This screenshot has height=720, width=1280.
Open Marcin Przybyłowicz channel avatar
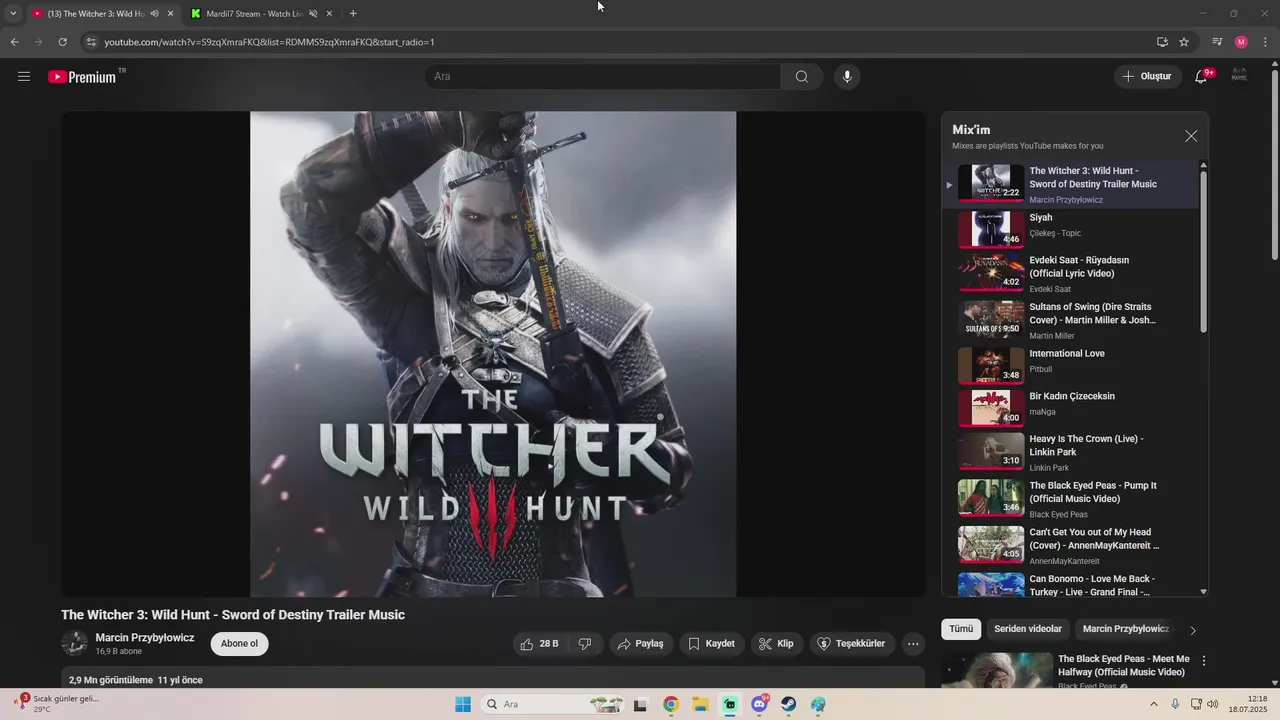[74, 644]
